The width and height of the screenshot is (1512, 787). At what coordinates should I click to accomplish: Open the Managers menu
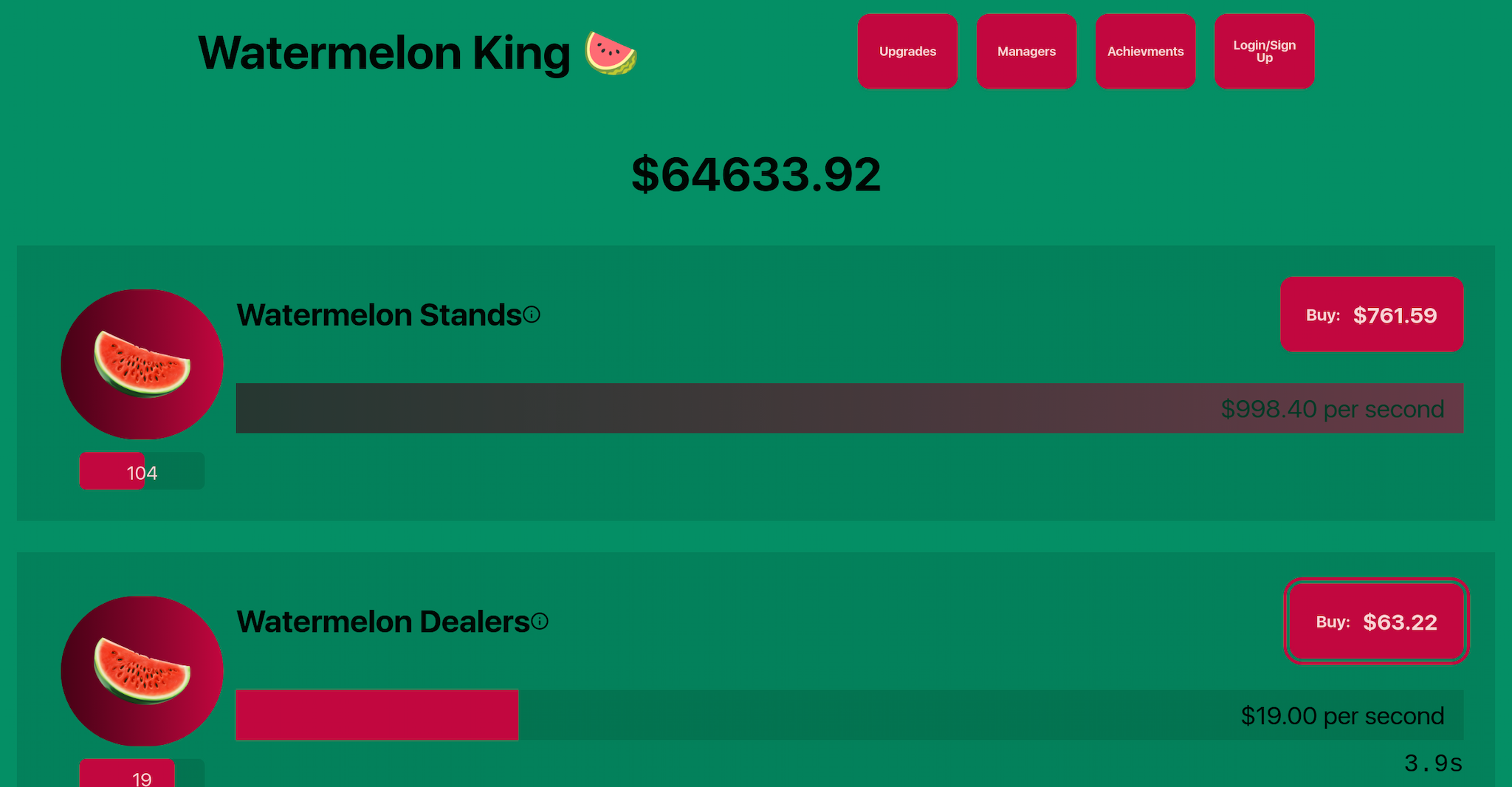pyautogui.click(x=1026, y=51)
